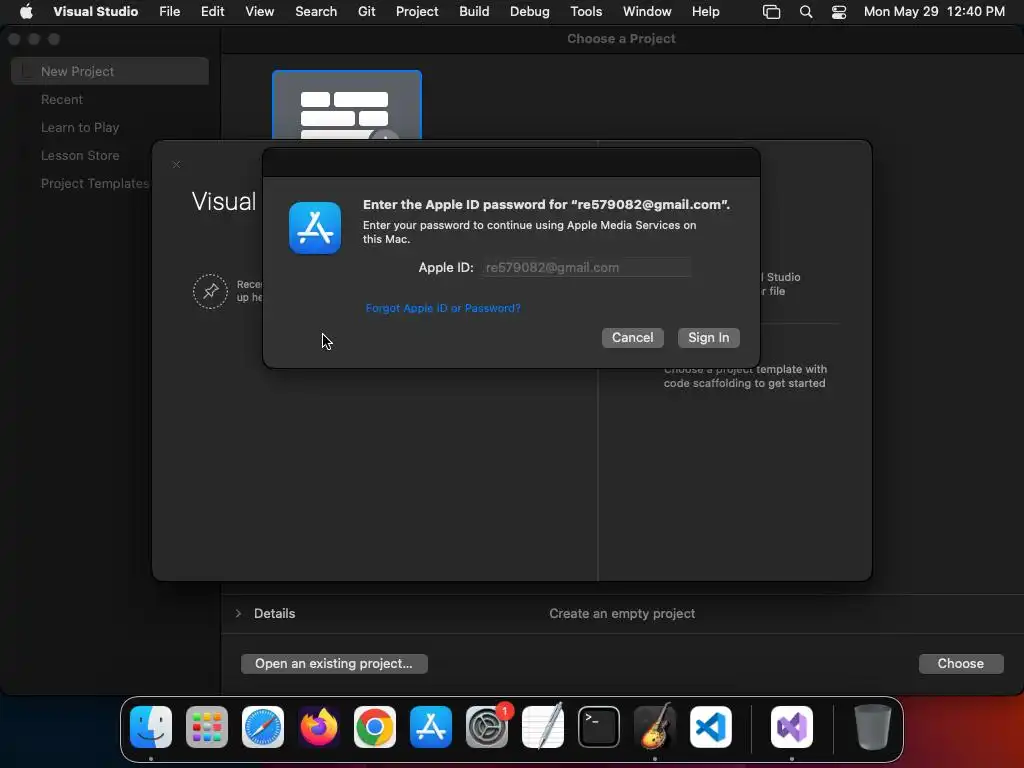The height and width of the screenshot is (768, 1024).
Task: Select Recent in the sidebar
Action: pyautogui.click(x=62, y=99)
